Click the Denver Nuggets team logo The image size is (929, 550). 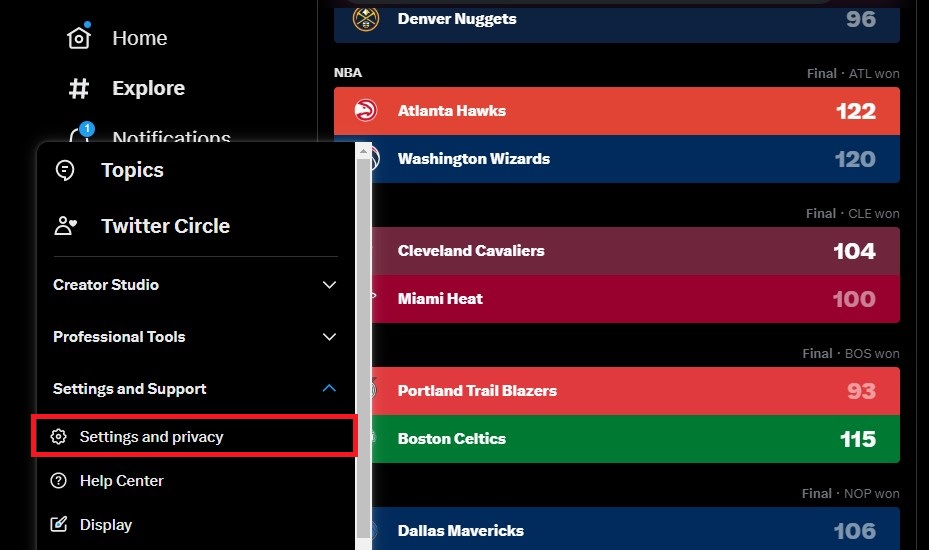366,19
